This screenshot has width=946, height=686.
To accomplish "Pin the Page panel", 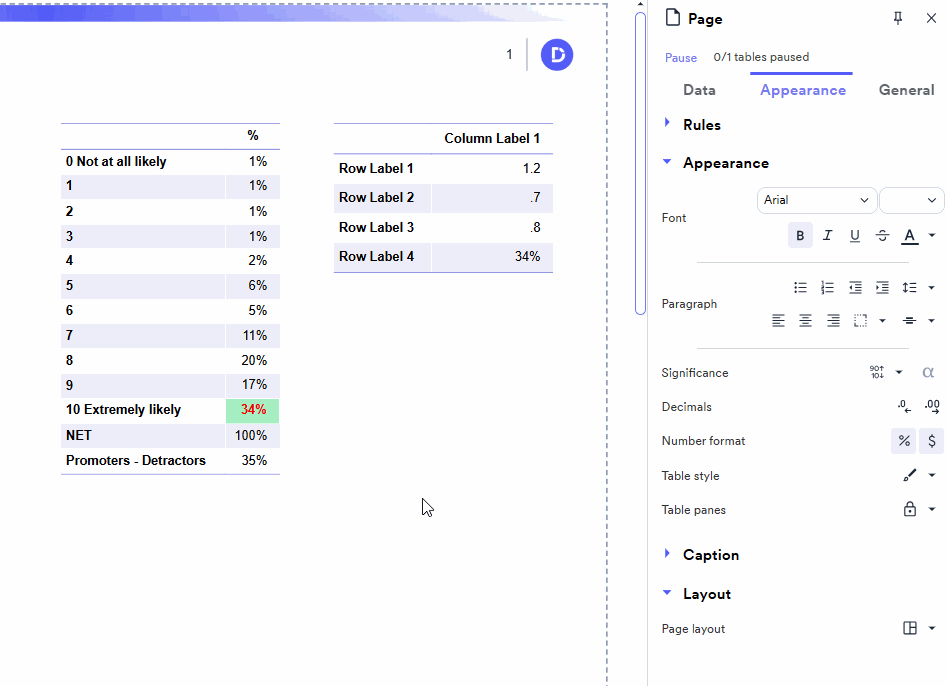I will [898, 19].
